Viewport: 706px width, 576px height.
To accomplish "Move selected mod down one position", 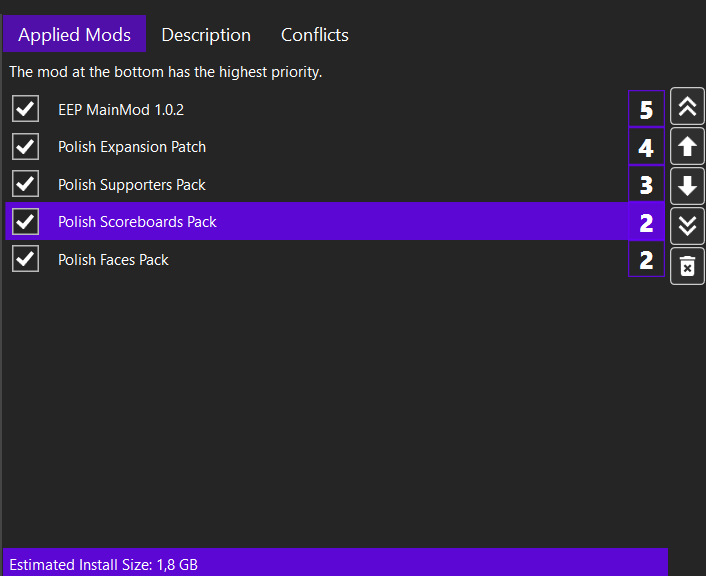I will click(x=687, y=186).
